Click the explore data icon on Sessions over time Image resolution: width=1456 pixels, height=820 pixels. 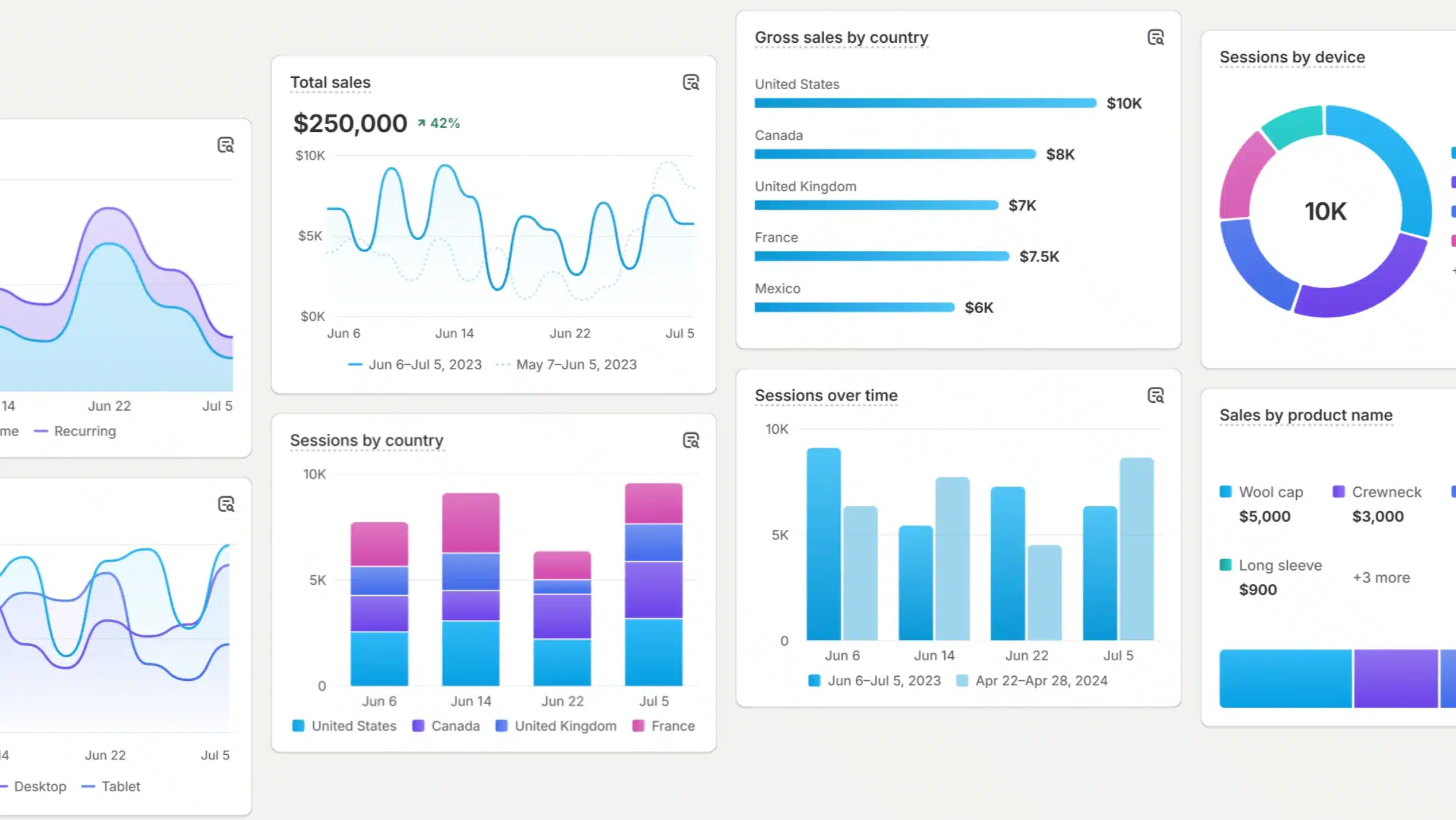pyautogui.click(x=1155, y=395)
